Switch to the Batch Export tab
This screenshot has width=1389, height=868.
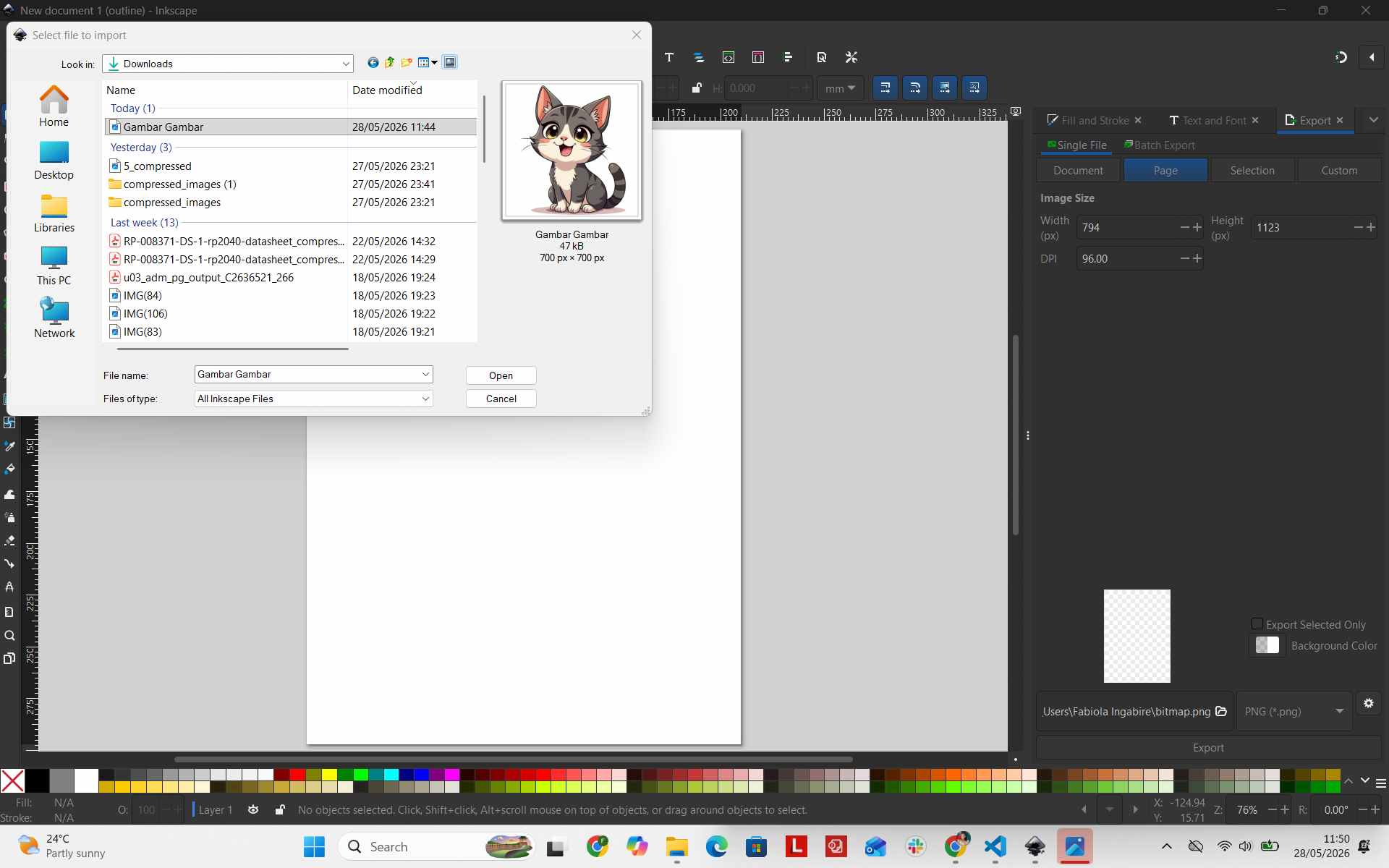(1159, 145)
